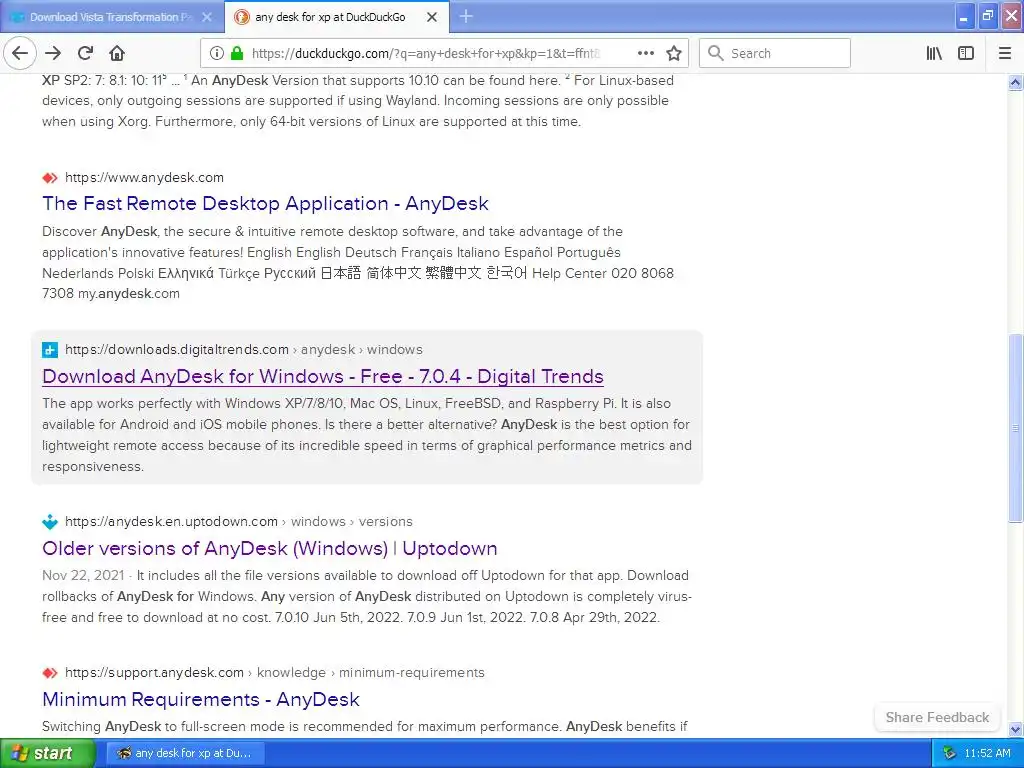This screenshot has height=768, width=1024.
Task: Click the scrollbar up arrow
Action: tap(1015, 82)
